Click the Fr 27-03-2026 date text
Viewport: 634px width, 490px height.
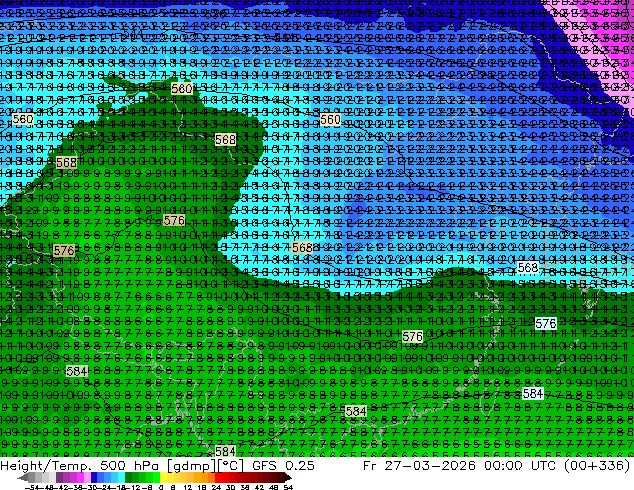click(x=419, y=465)
